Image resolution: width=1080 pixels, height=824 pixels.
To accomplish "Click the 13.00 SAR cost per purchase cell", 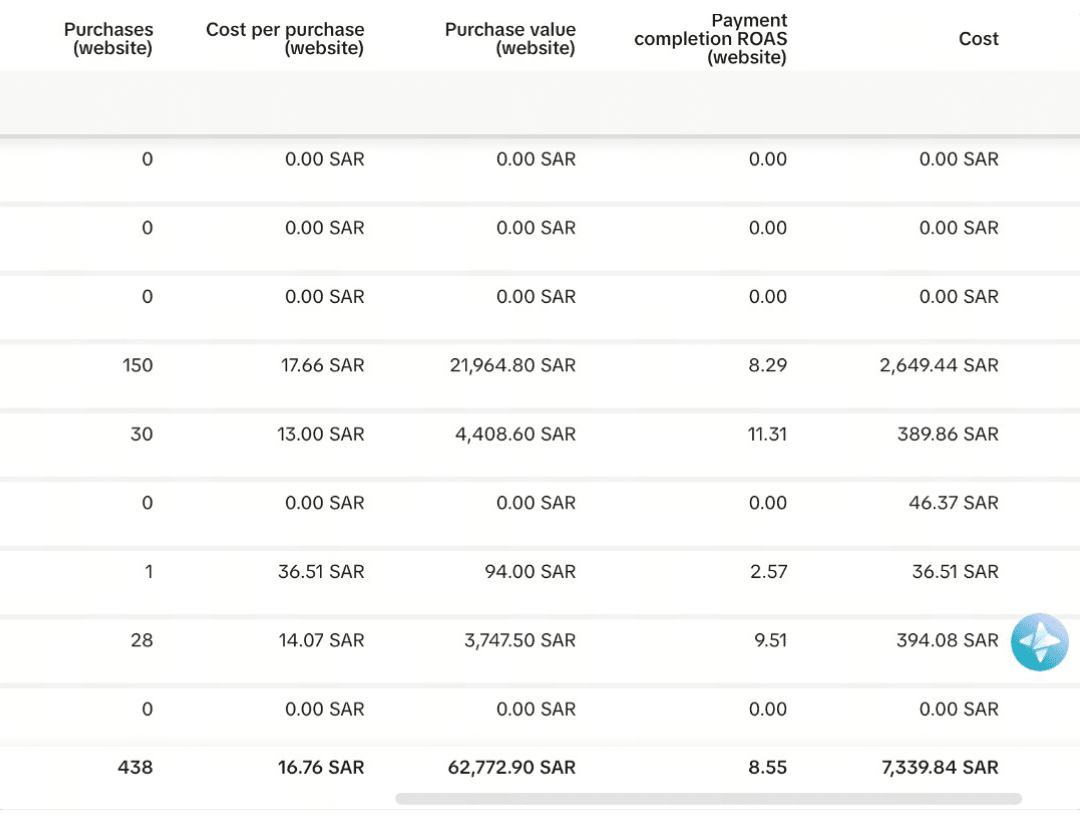I will pos(320,434).
